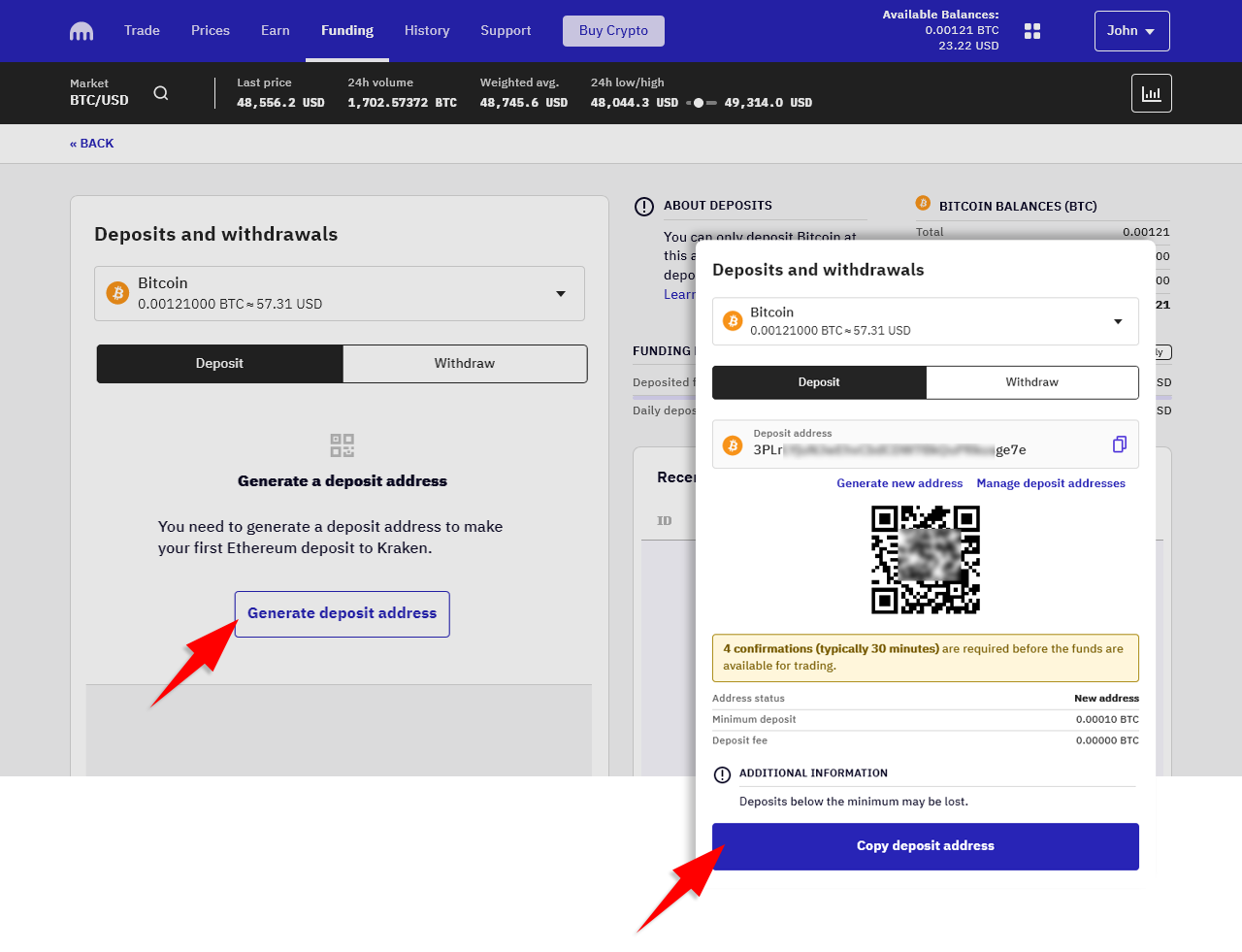Open the Kraken logo home link
This screenshot has width=1242, height=952.
click(x=82, y=31)
